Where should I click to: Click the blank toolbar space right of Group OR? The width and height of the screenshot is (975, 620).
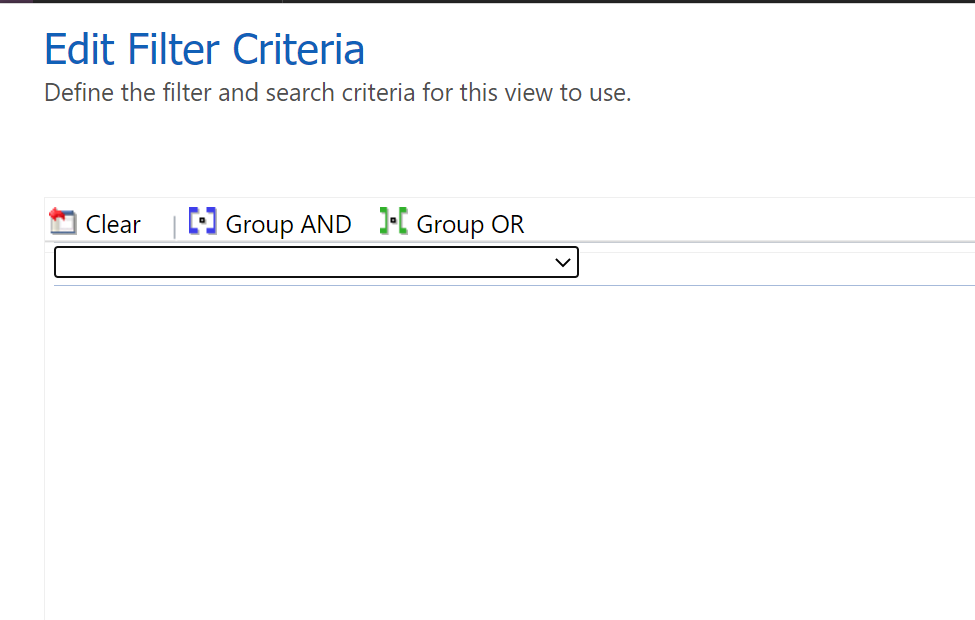tap(746, 221)
